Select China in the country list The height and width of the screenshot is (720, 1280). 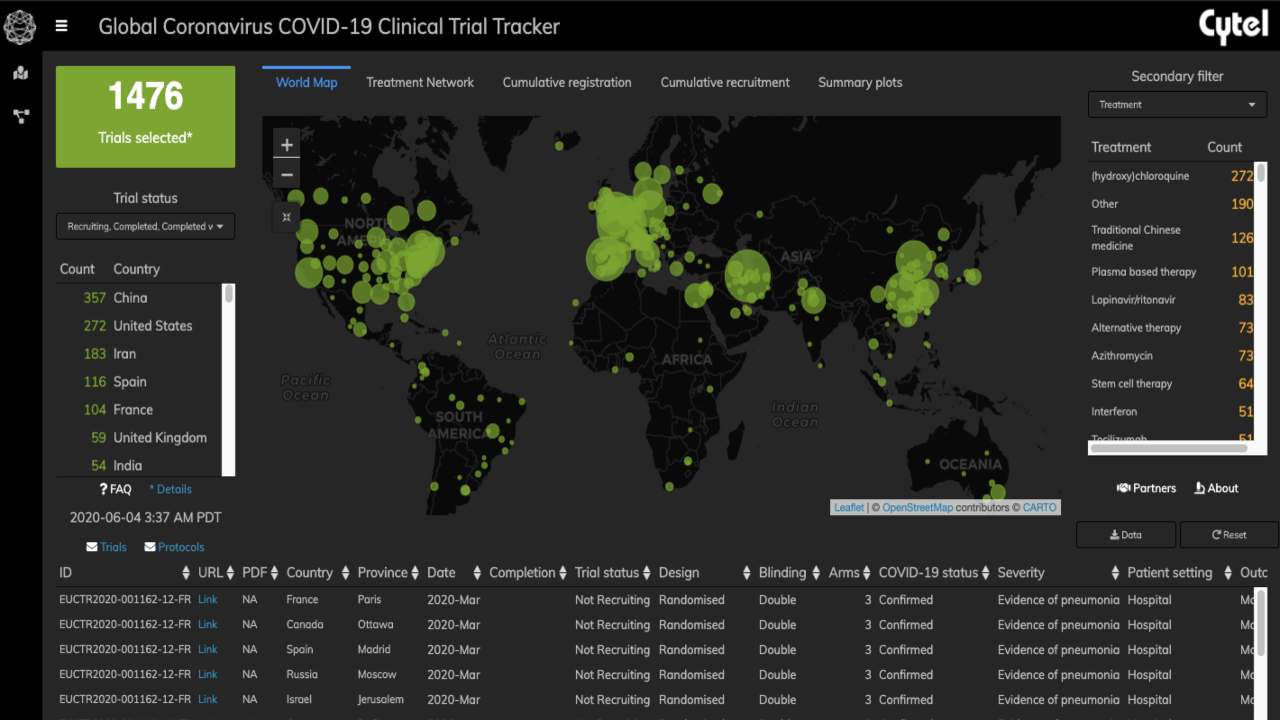pos(130,298)
